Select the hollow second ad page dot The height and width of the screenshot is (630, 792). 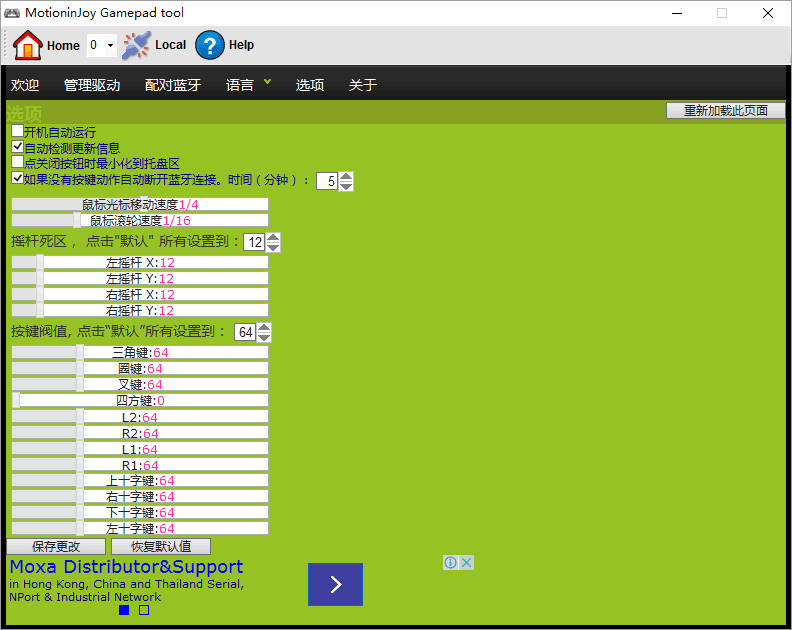click(x=144, y=610)
